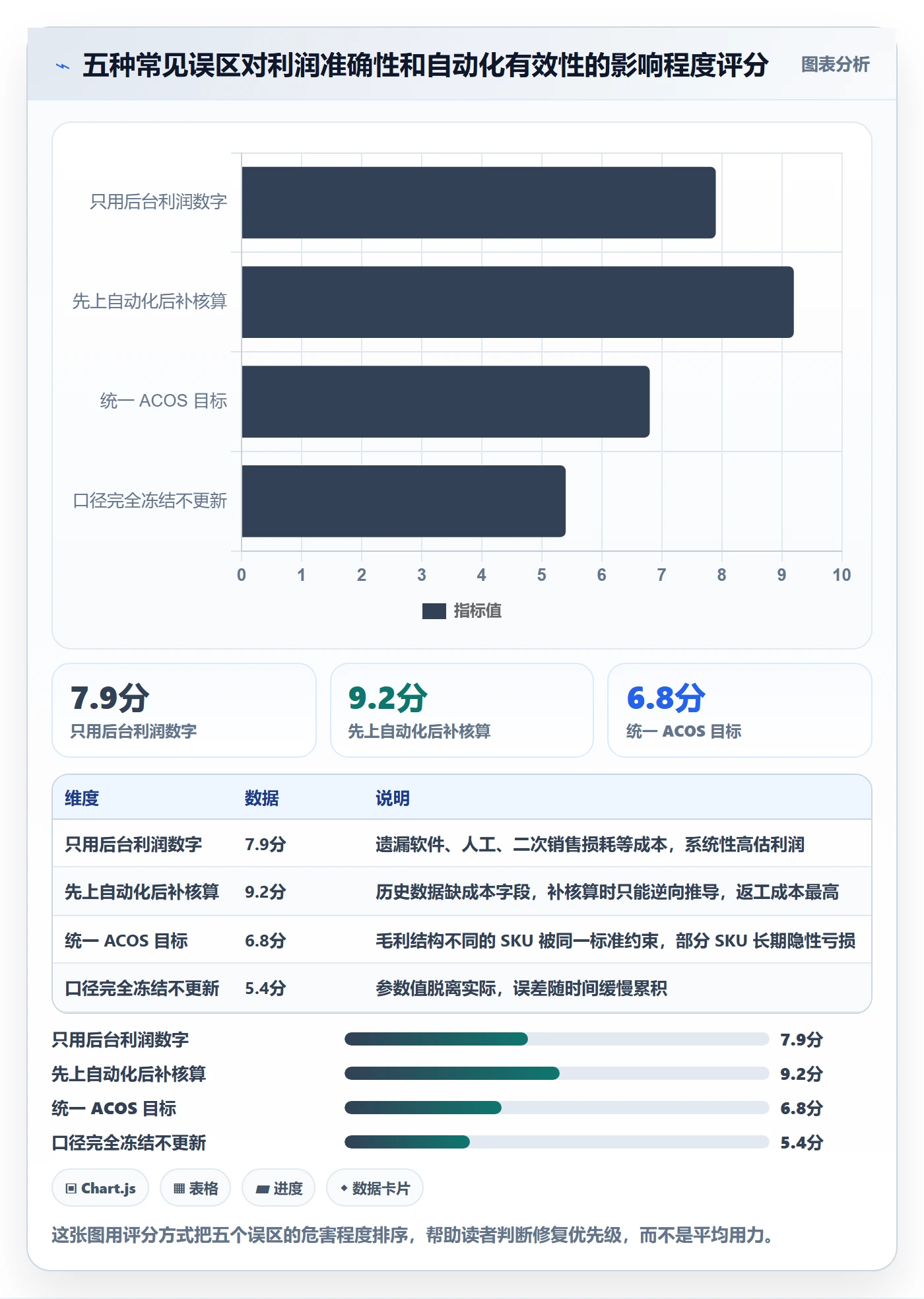This screenshot has height=1299, width=924.
Task: Click the Chart.js tag chip
Action: pyautogui.click(x=100, y=1188)
